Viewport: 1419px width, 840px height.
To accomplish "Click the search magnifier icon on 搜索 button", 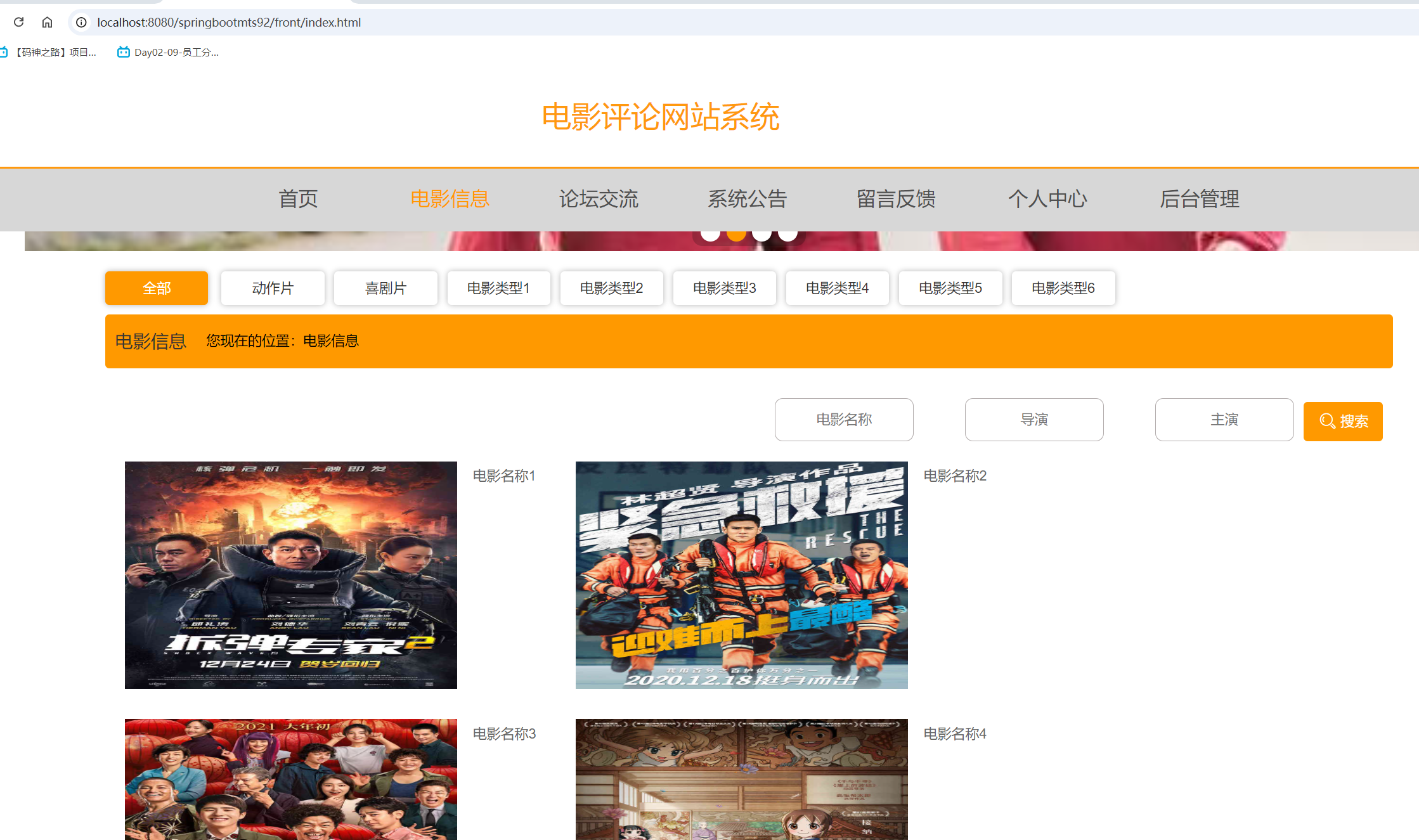I will (x=1328, y=421).
